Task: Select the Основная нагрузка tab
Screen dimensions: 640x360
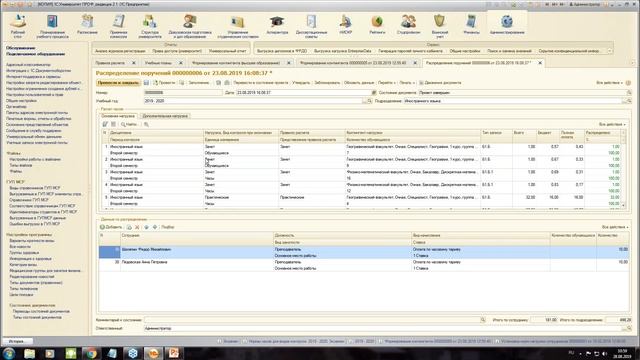Action: coord(118,116)
